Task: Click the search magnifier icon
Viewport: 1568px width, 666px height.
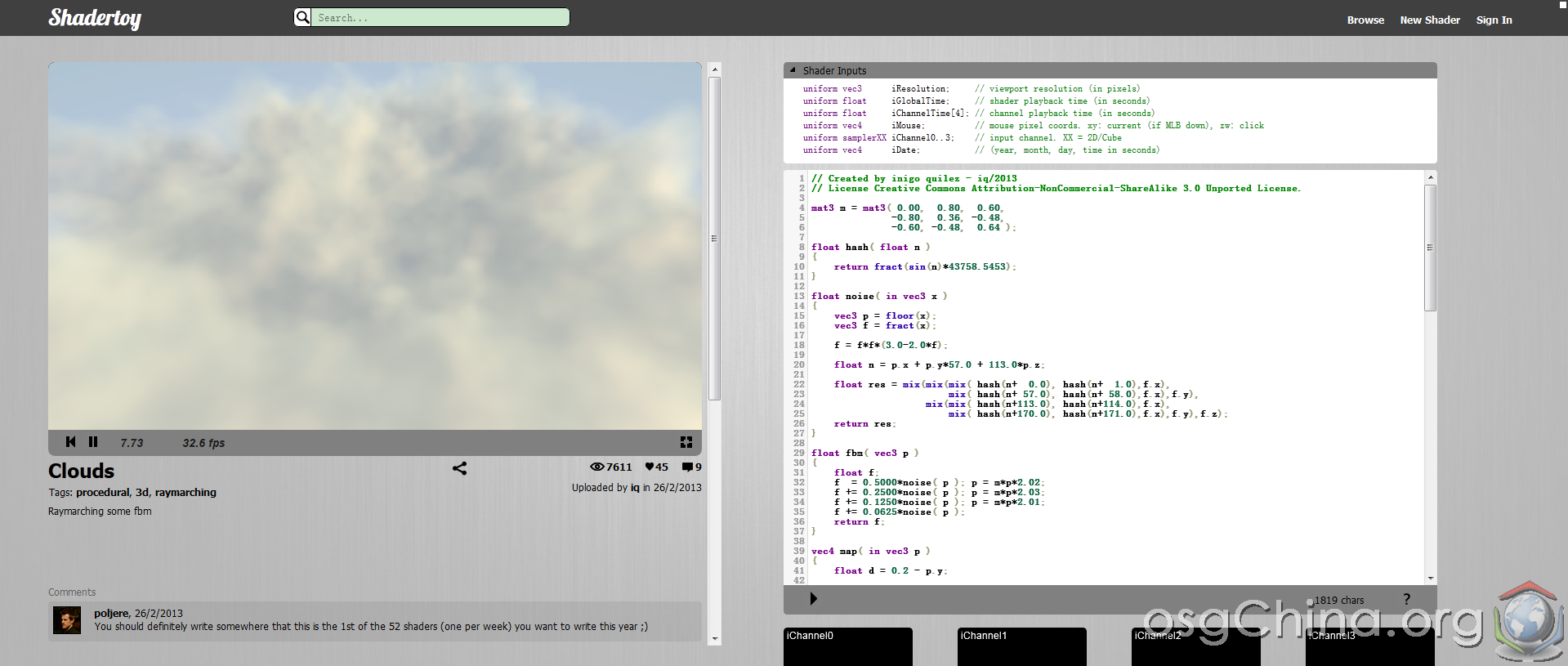Action: click(302, 17)
